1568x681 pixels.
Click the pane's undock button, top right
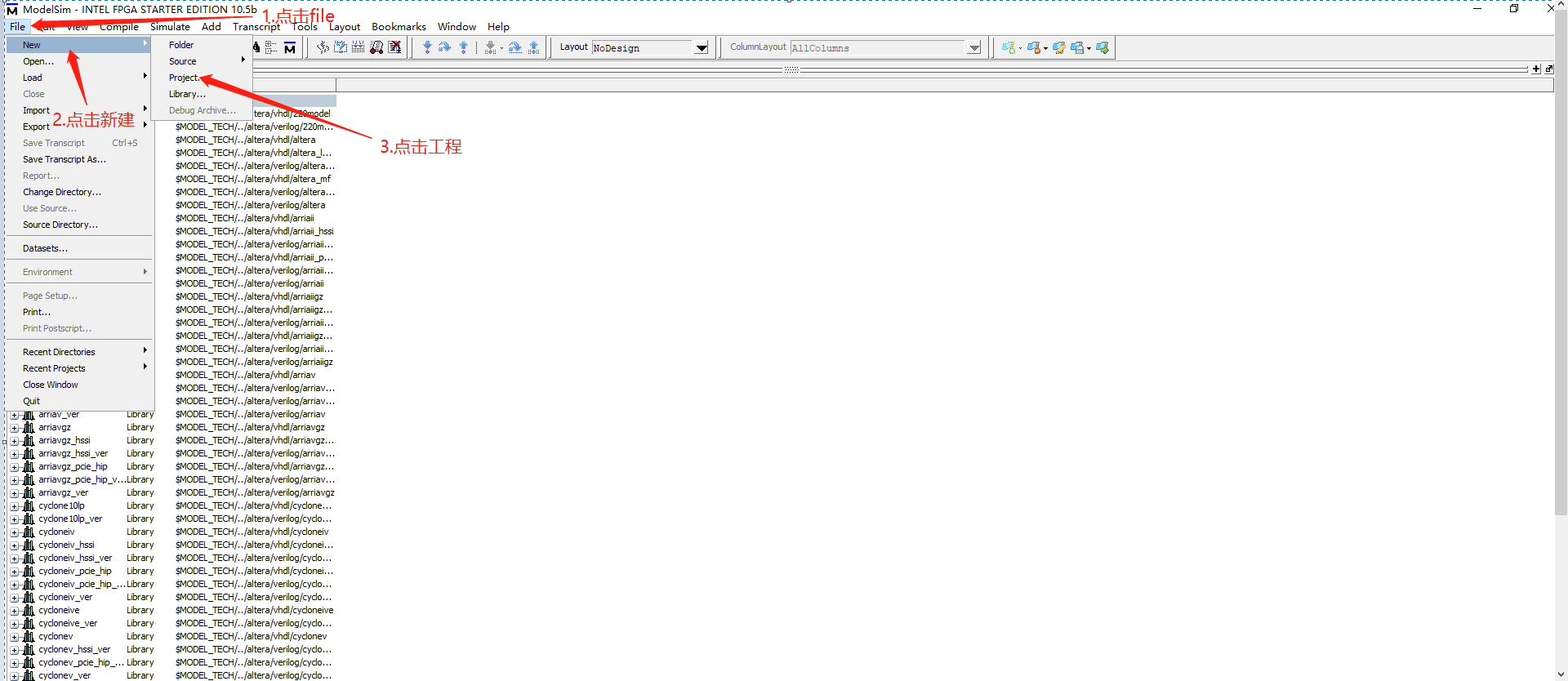click(x=1549, y=69)
